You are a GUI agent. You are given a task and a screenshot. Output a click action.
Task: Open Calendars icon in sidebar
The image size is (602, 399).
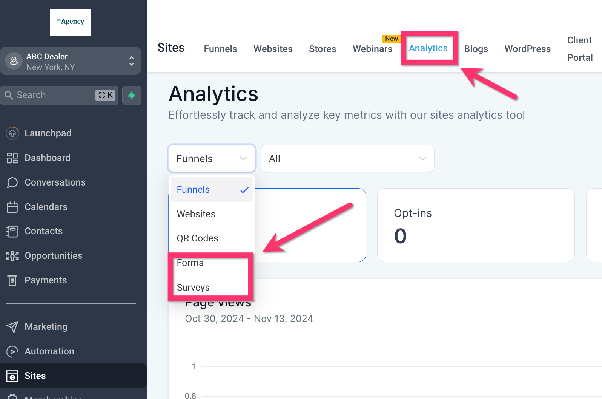[x=12, y=207]
